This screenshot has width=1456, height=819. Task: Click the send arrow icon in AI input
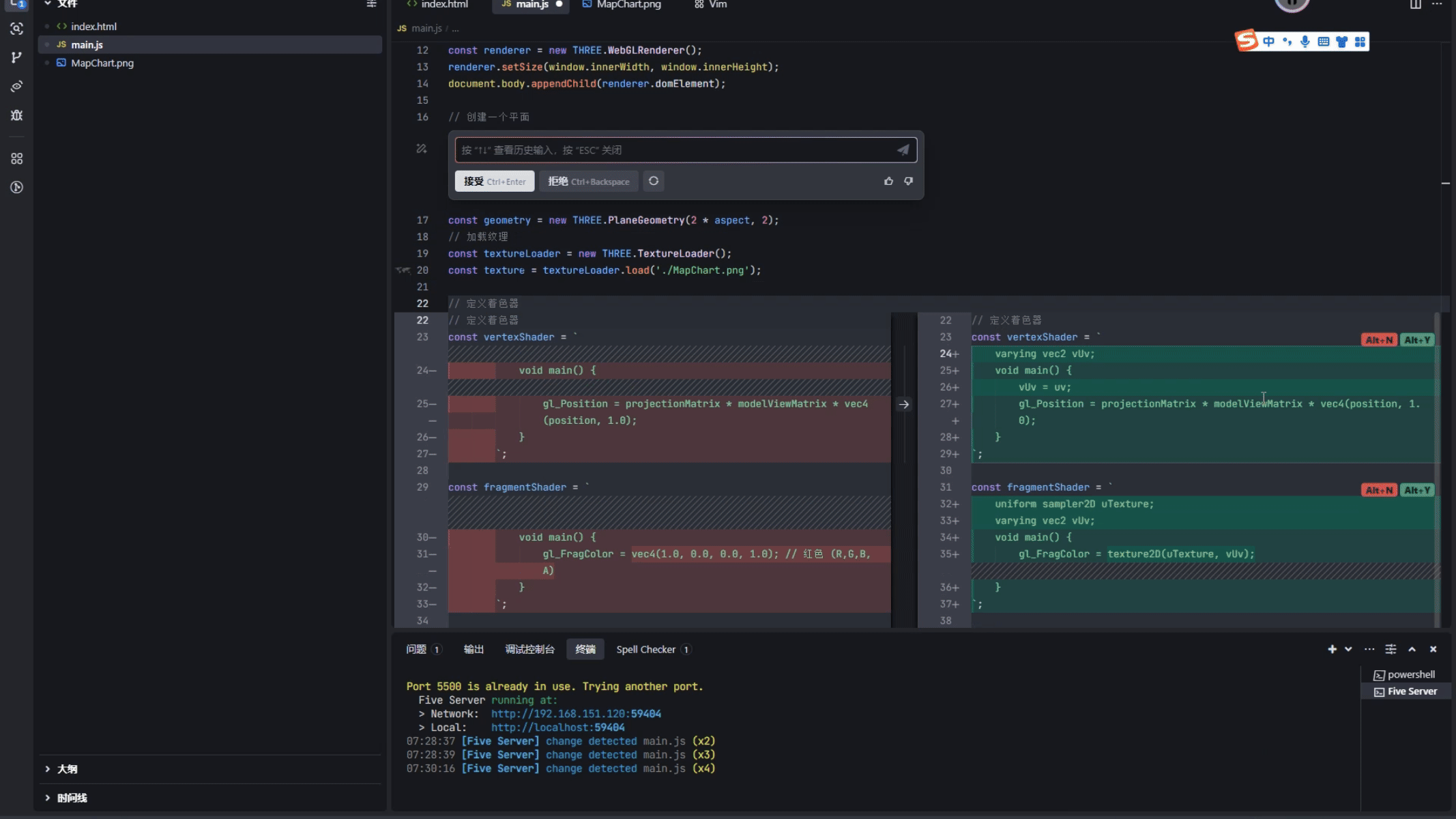(x=903, y=150)
